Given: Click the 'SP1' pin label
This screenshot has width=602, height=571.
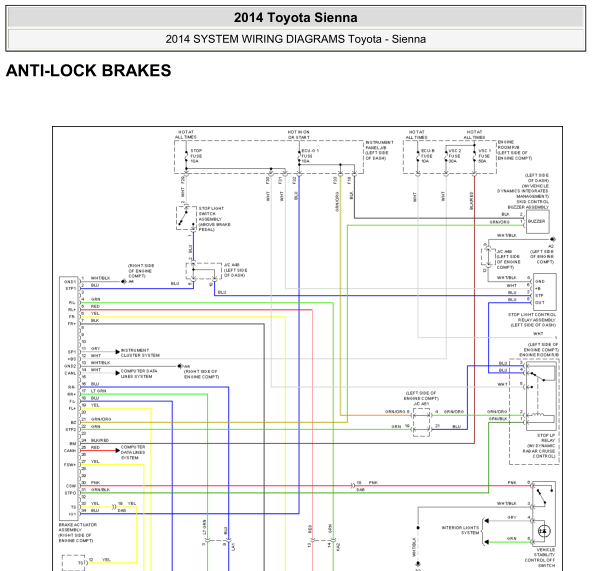Looking at the screenshot, I should [72, 352].
